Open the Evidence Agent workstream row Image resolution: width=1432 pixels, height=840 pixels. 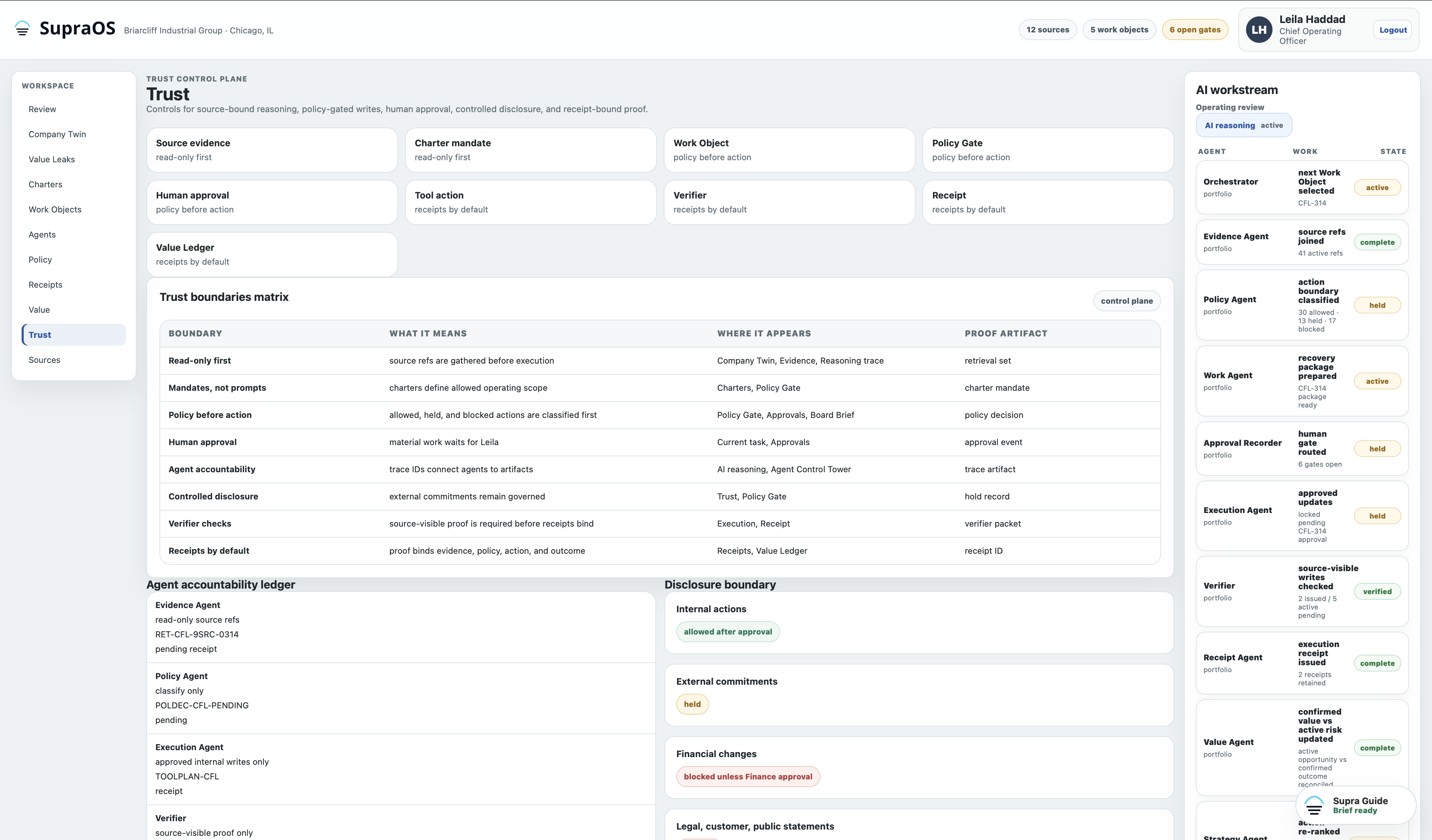(1302, 242)
